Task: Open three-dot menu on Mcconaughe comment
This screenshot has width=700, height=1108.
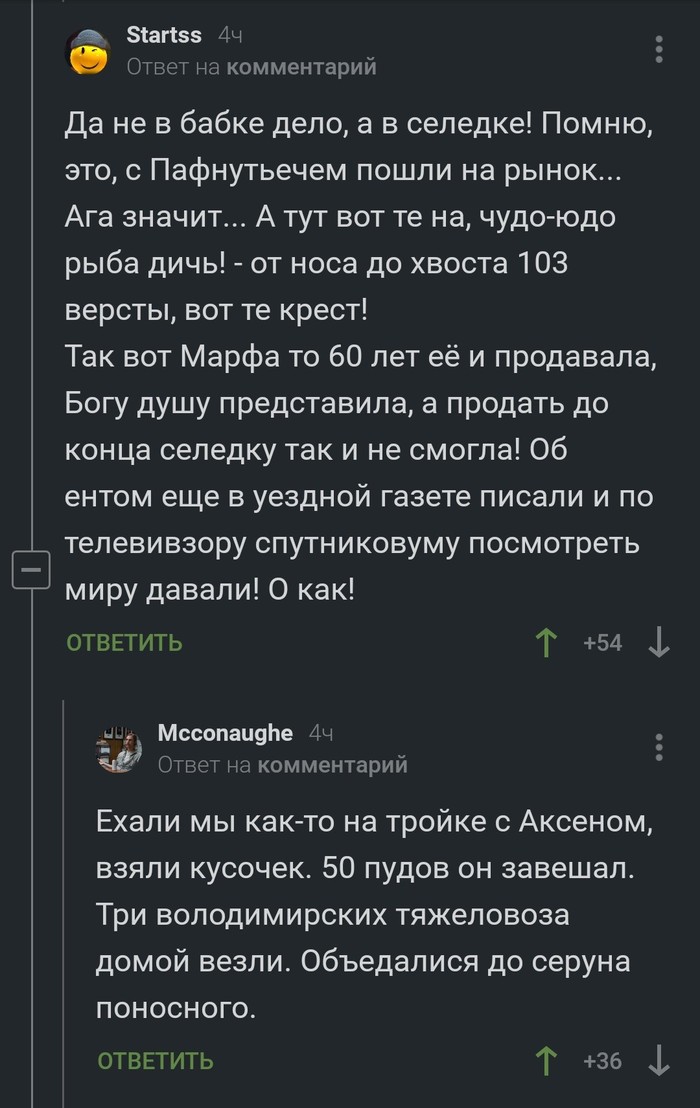Action: (658, 748)
